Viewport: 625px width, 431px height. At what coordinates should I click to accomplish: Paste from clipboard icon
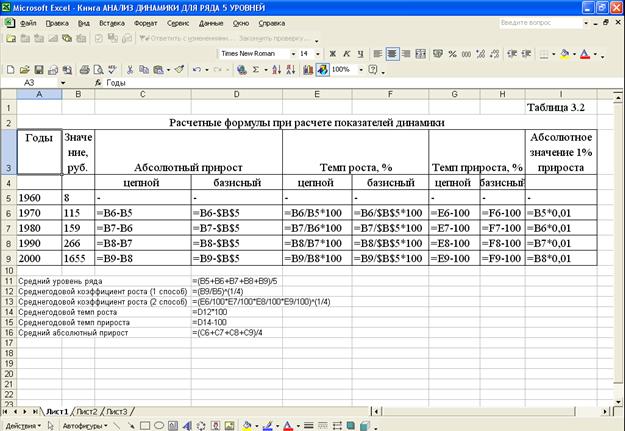click(x=158, y=70)
